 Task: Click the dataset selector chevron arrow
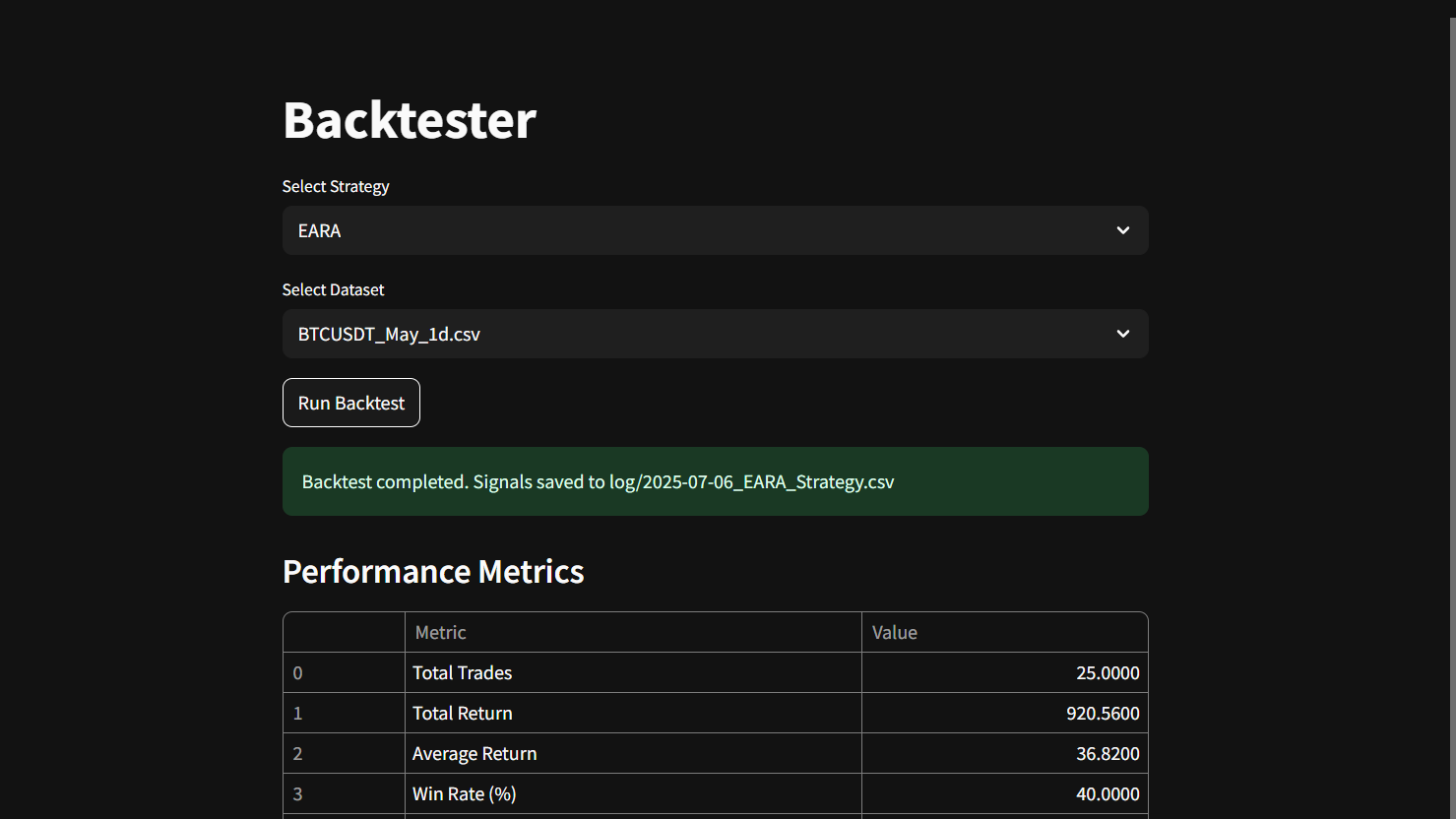[1122, 334]
